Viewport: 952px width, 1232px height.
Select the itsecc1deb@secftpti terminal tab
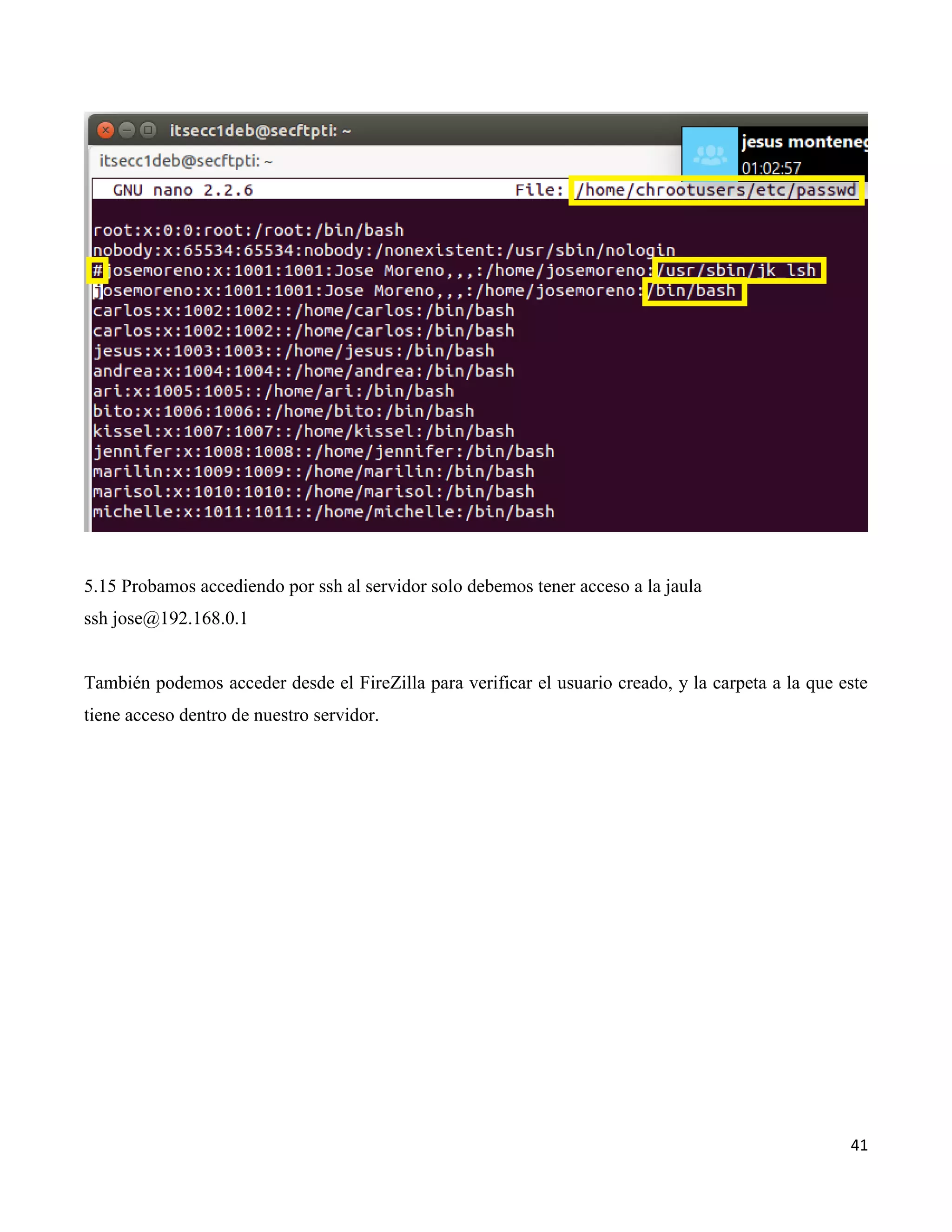(186, 161)
